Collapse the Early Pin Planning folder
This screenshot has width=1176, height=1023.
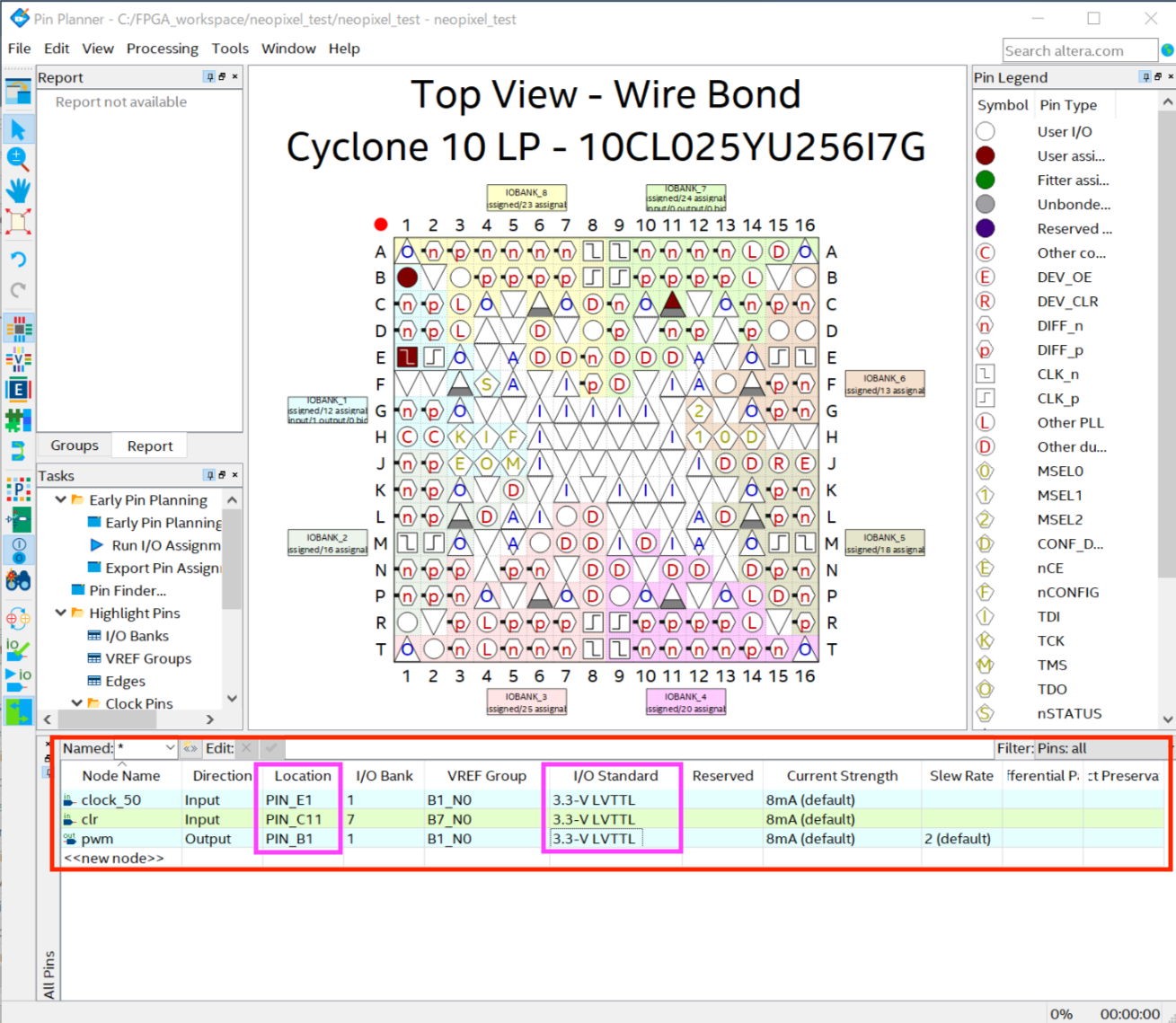[60, 500]
